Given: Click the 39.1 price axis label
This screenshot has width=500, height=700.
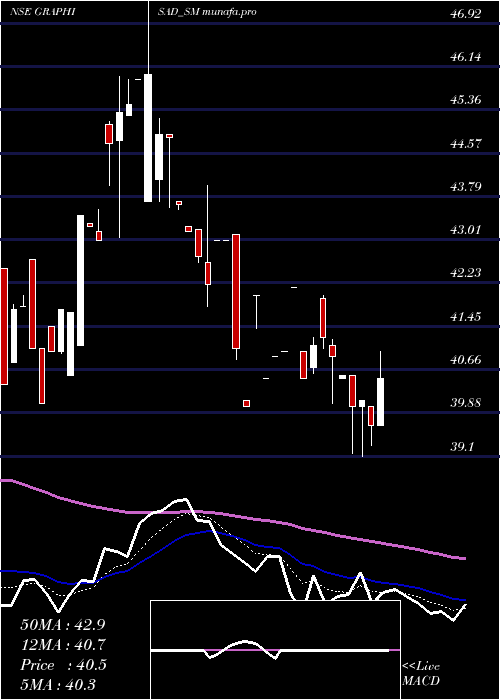Looking at the screenshot, I should point(463,446).
